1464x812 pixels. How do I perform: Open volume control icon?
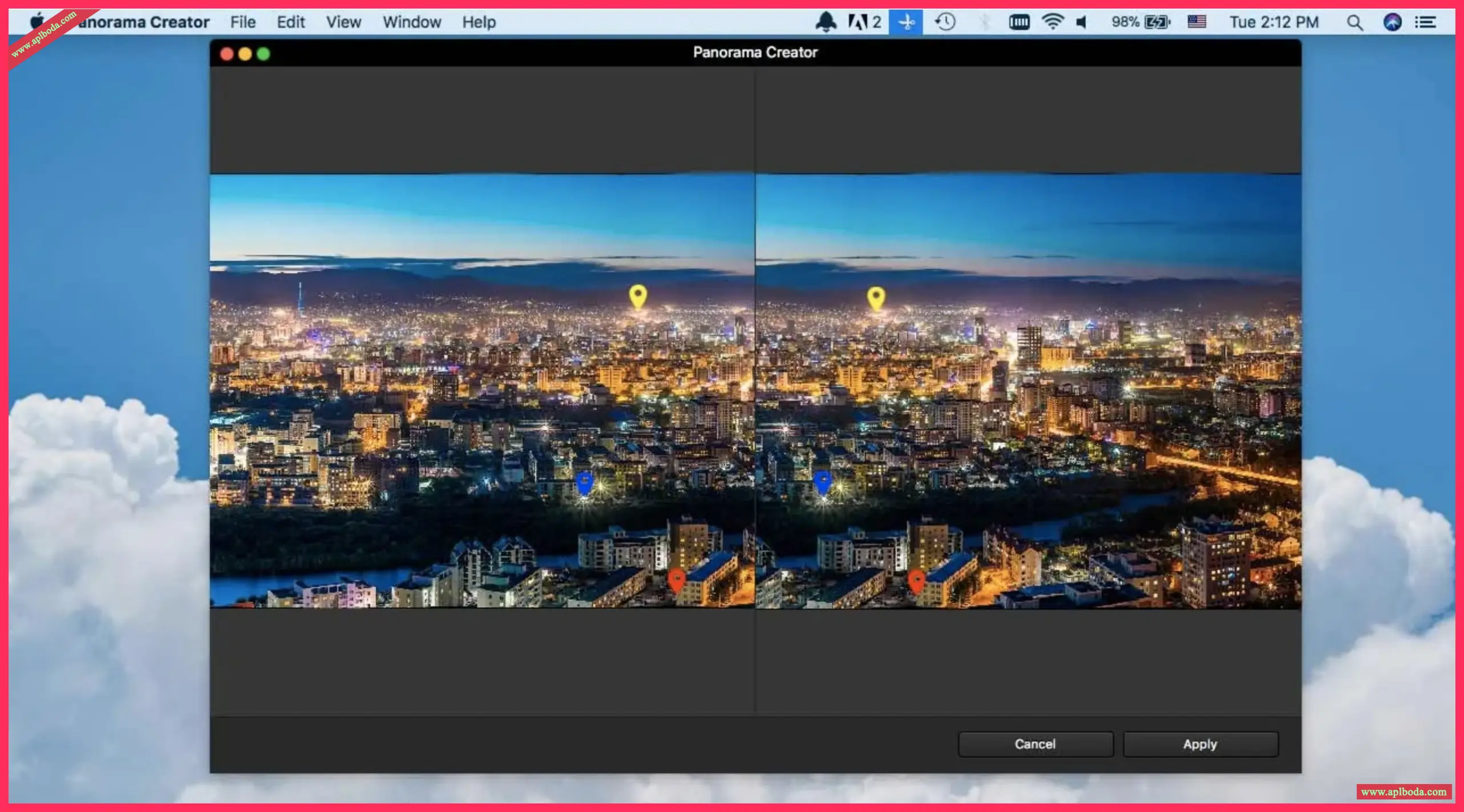(x=1082, y=22)
